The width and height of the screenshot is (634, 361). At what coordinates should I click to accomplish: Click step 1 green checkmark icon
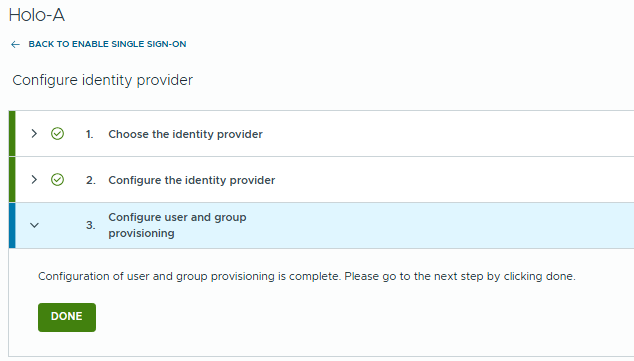57,133
